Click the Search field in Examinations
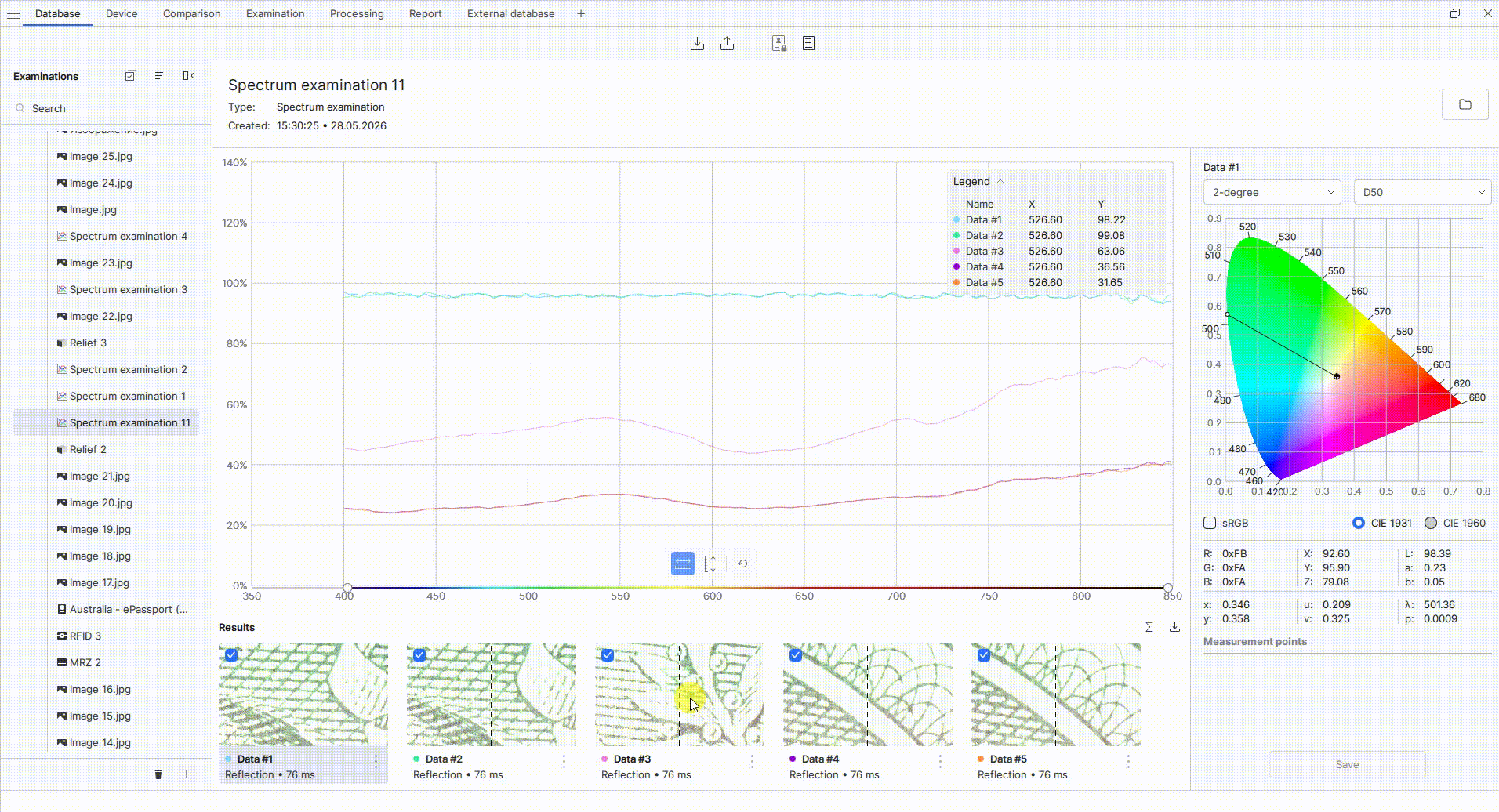This screenshot has width=1499, height=812. coord(106,108)
